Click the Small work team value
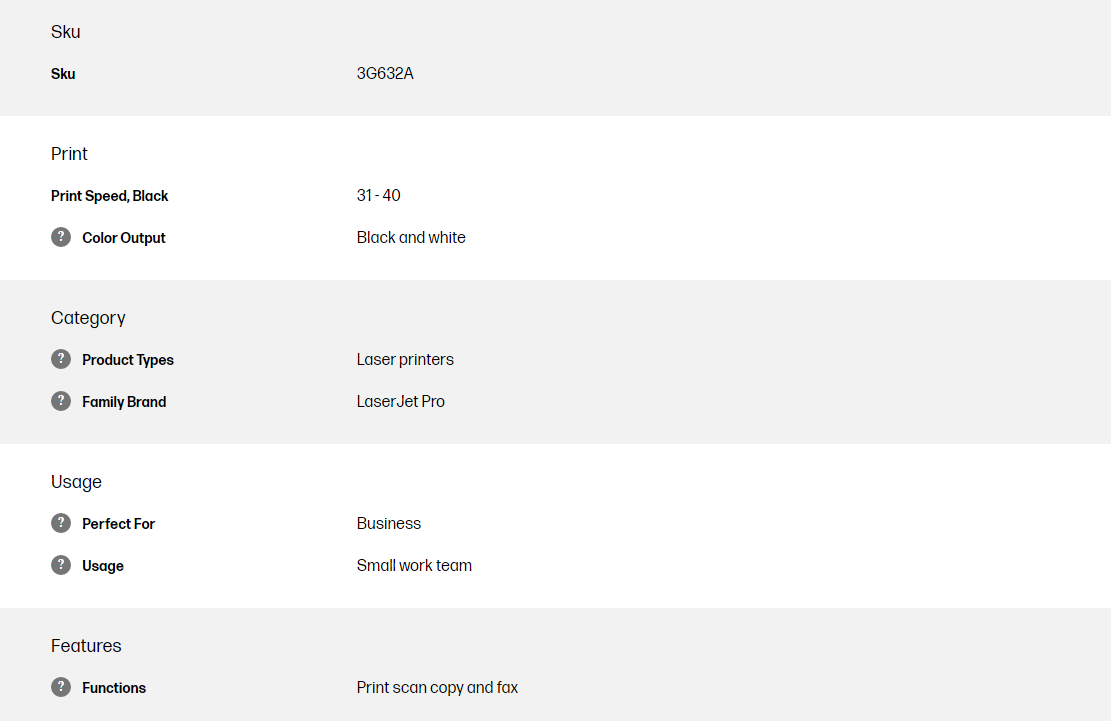1111x721 pixels. pyautogui.click(x=414, y=565)
